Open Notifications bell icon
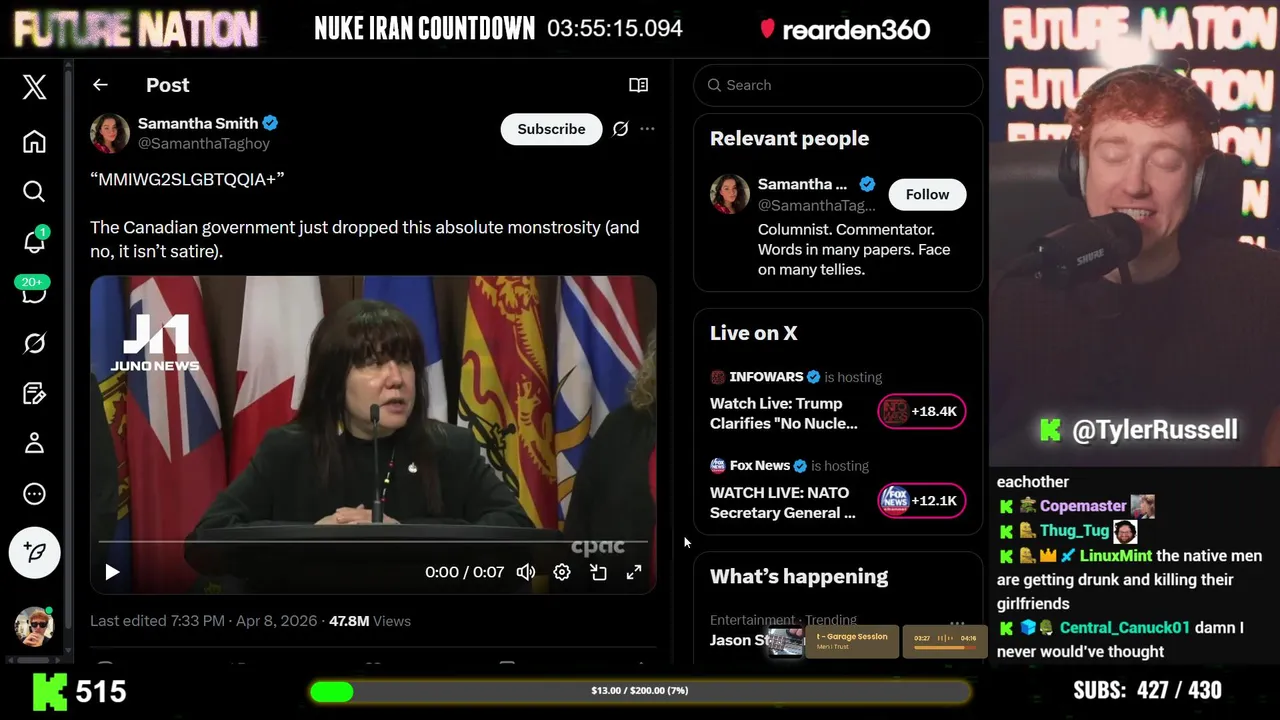Image resolution: width=1280 pixels, height=720 pixels. click(34, 241)
